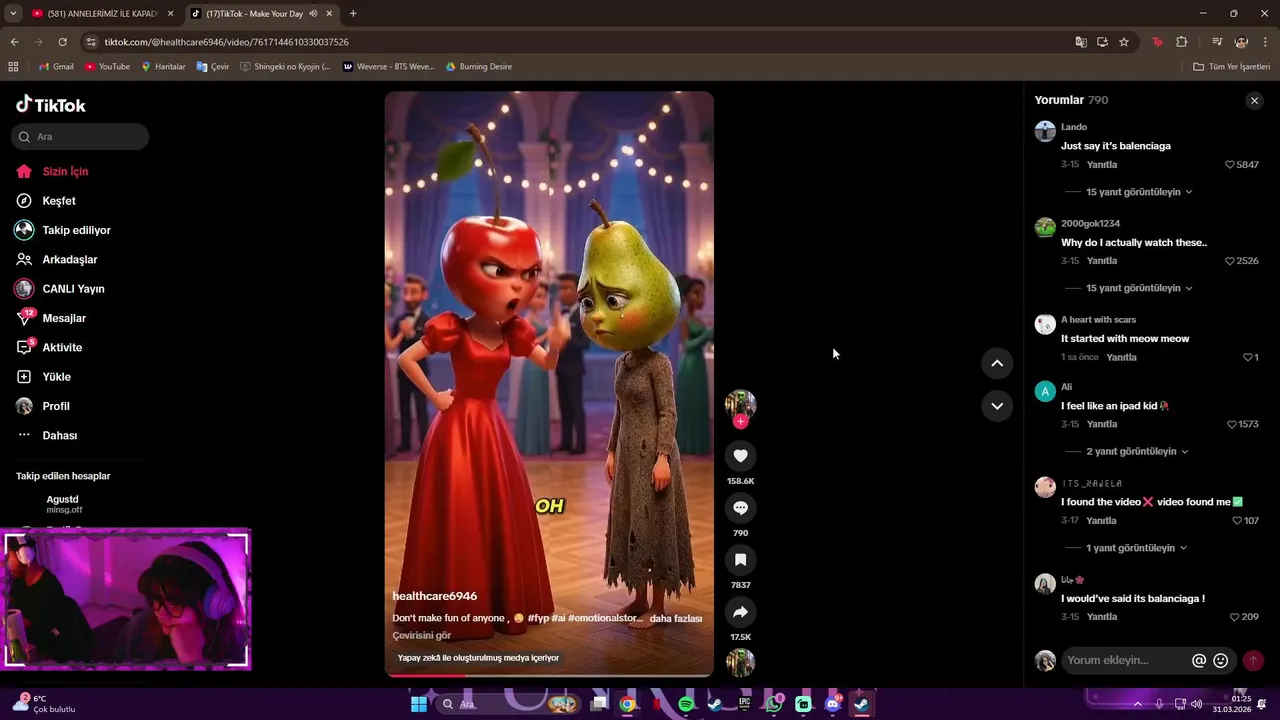Open the Yükle upload page
The width and height of the screenshot is (1280, 720).
(56, 377)
